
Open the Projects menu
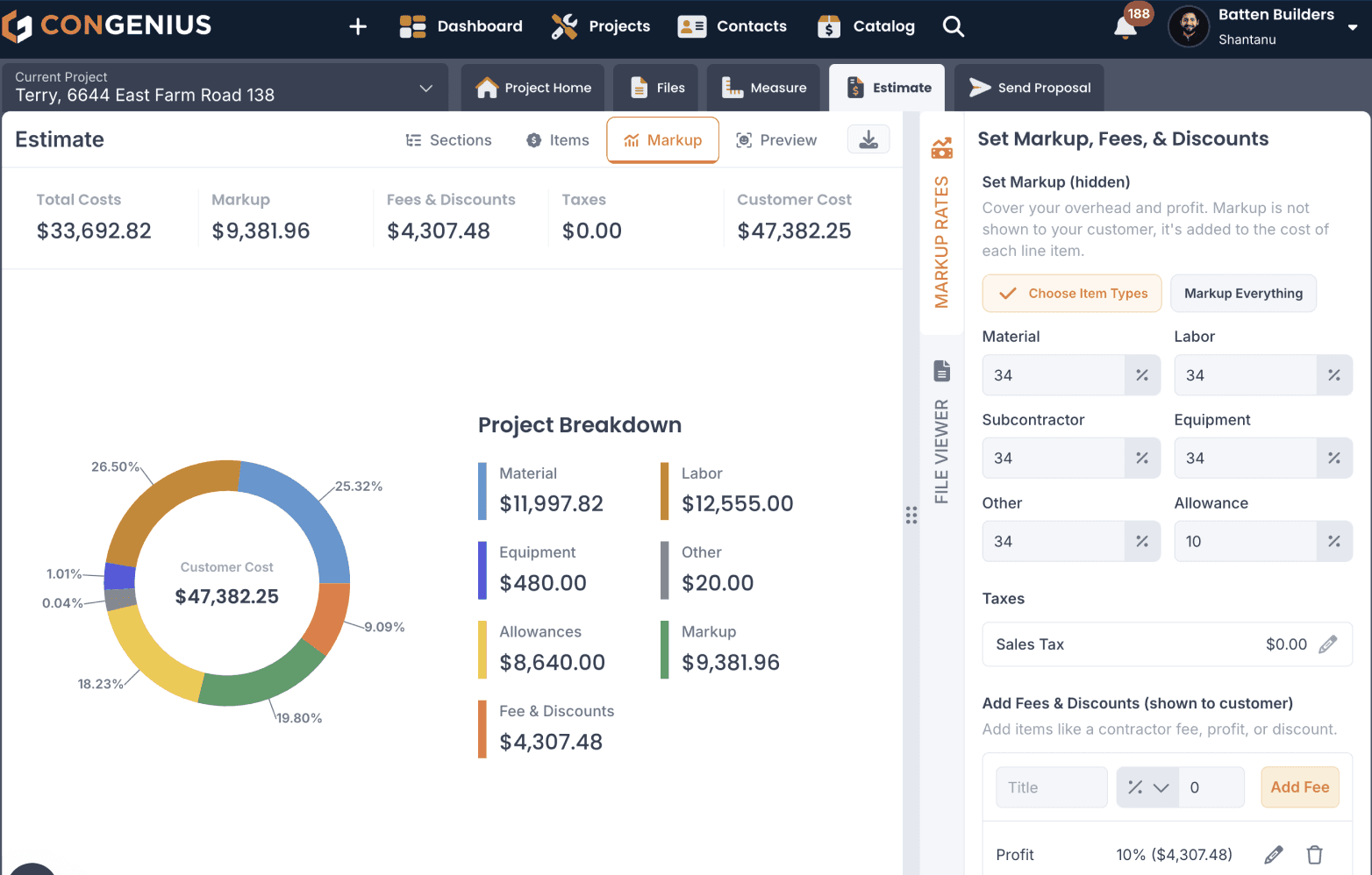click(601, 26)
